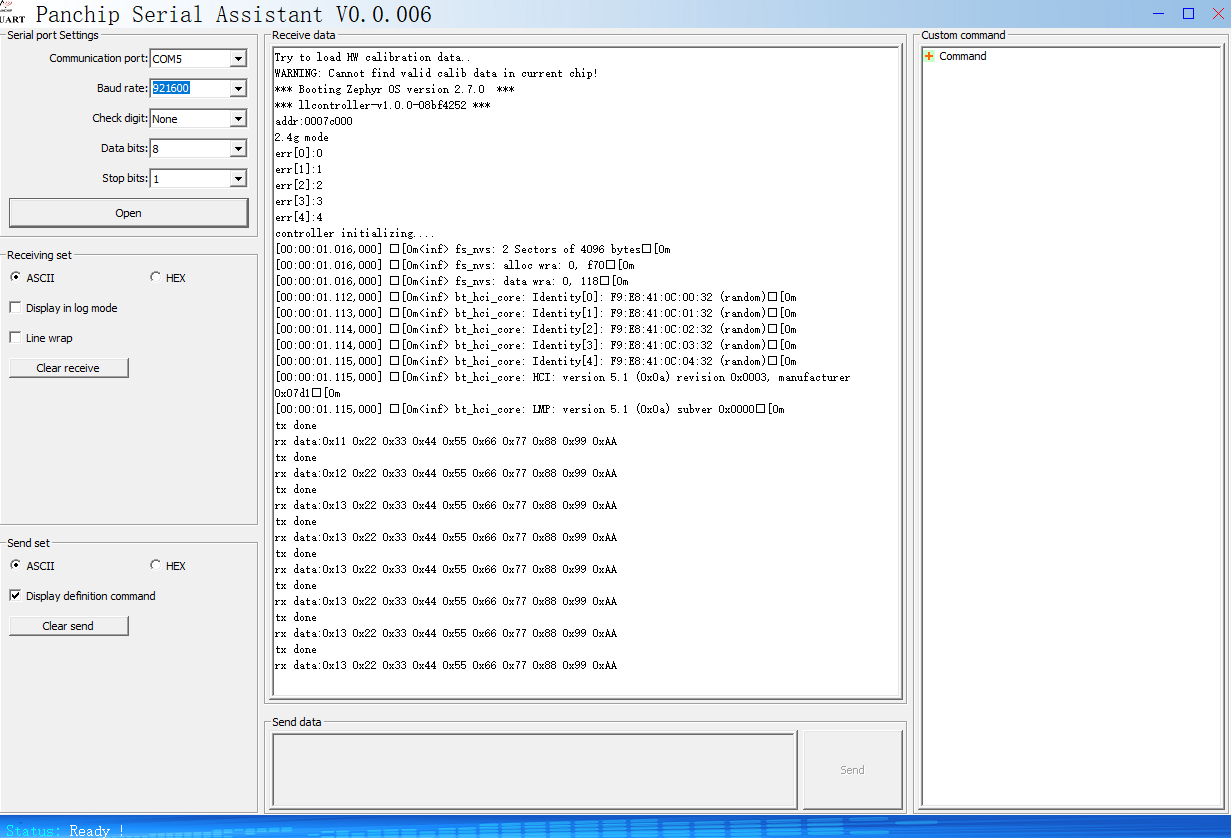
Task: Click the Panchip UART logo icon
Action: (x=13, y=12)
